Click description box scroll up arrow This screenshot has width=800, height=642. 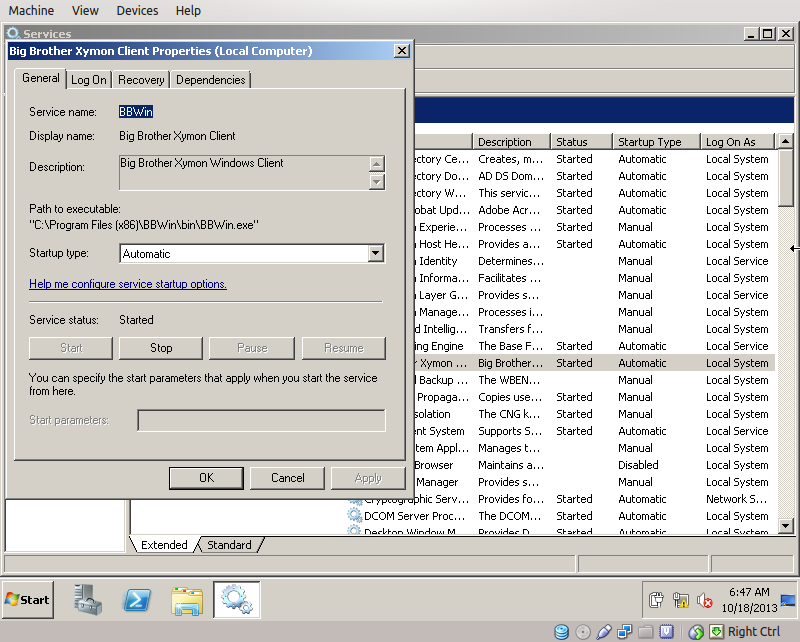click(377, 164)
